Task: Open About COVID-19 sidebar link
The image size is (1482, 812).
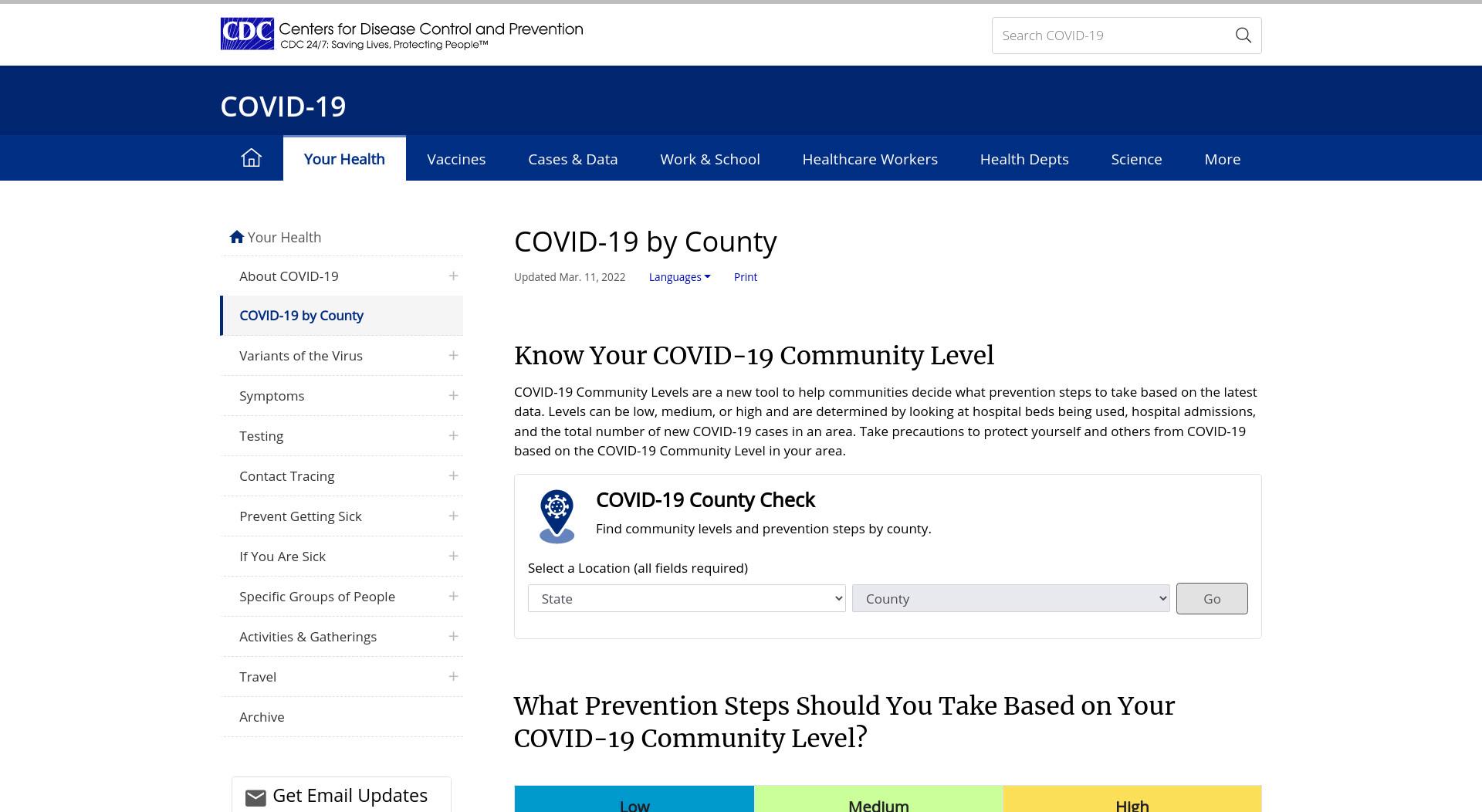Action: click(x=289, y=276)
